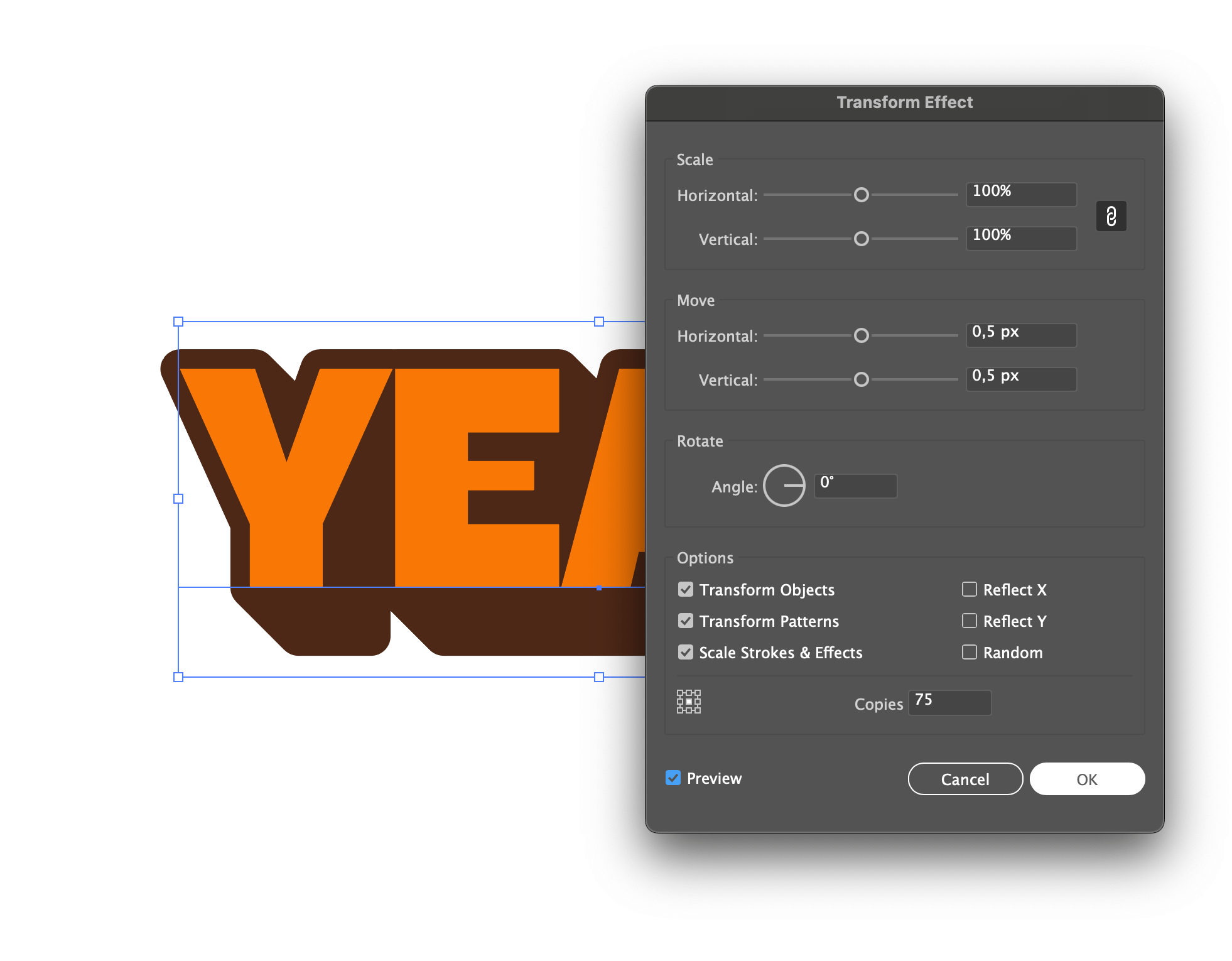Uncheck Transform Patterns option
Image resolution: width=1232 pixels, height=961 pixels.
click(686, 621)
